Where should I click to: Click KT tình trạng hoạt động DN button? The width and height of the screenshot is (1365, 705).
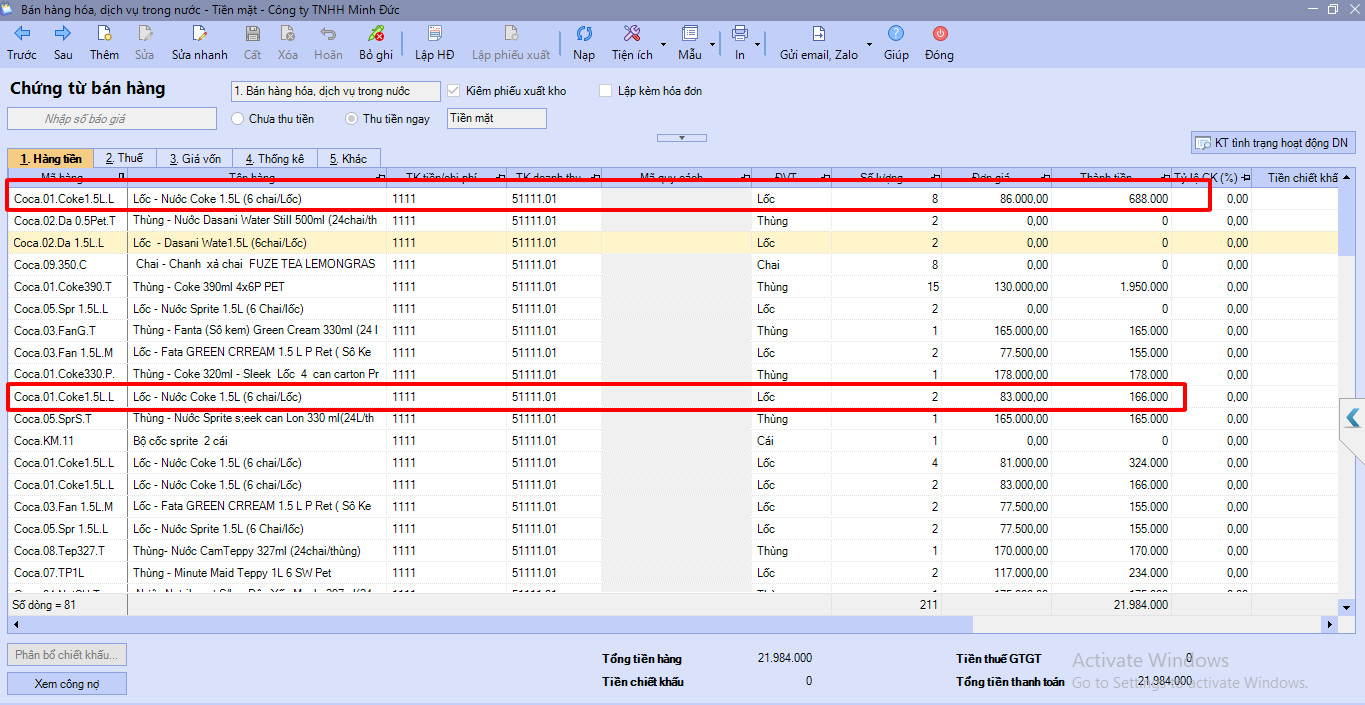tap(1273, 143)
